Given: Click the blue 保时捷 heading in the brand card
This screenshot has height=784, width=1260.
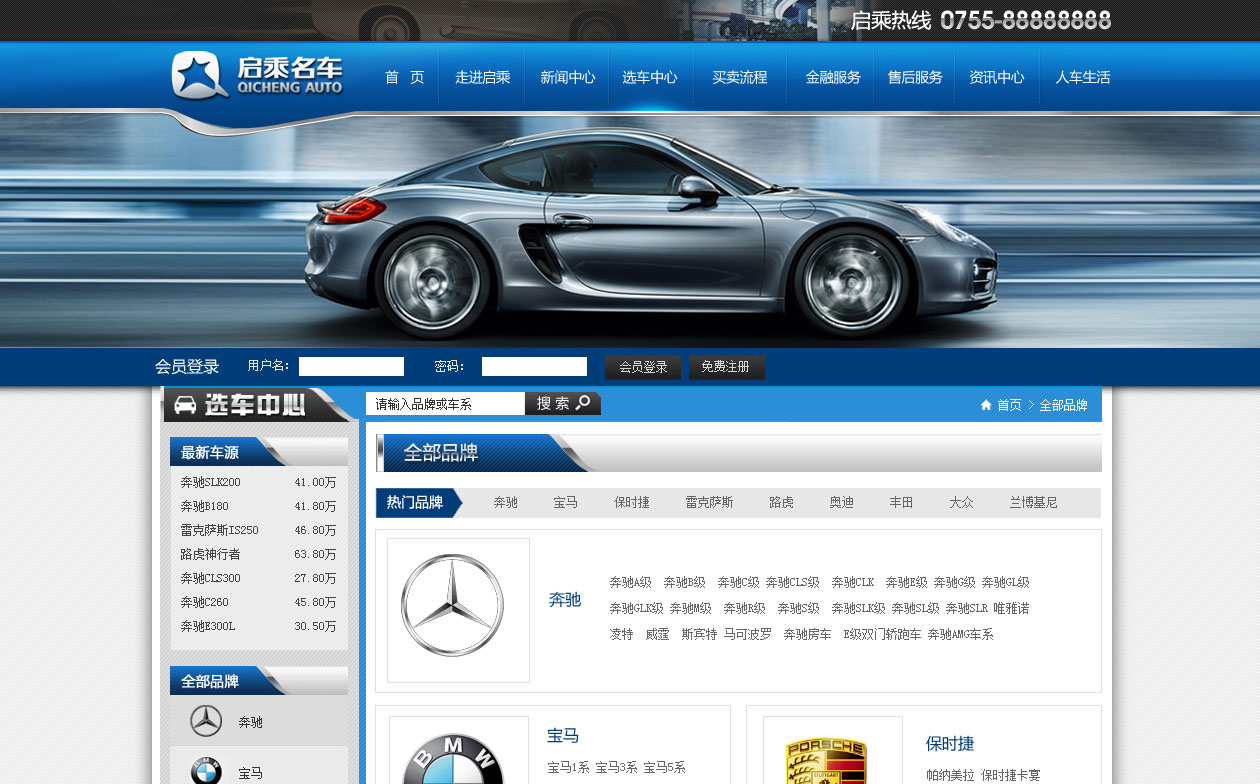Looking at the screenshot, I should coord(950,744).
